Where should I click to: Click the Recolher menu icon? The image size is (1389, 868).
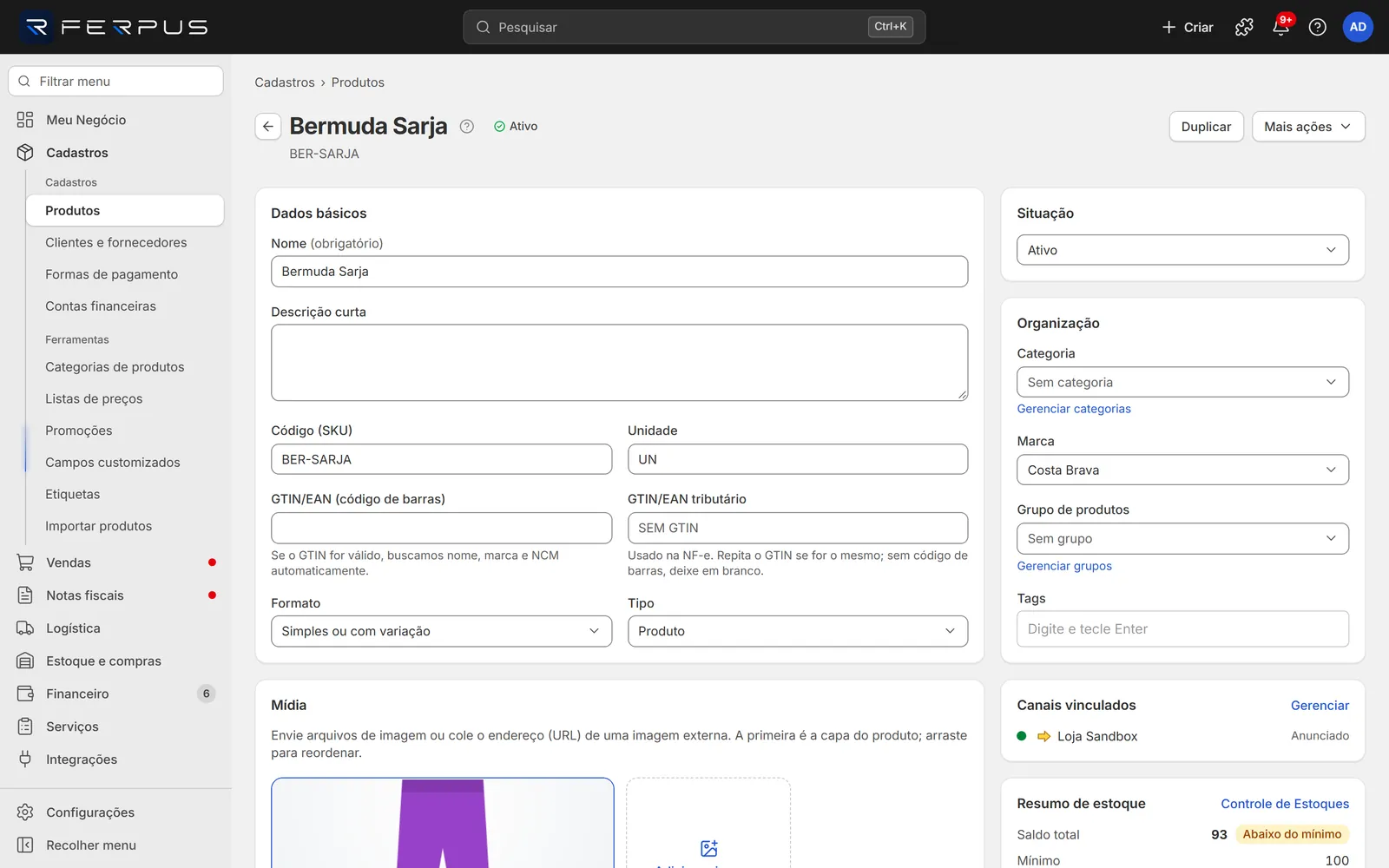[x=25, y=845]
